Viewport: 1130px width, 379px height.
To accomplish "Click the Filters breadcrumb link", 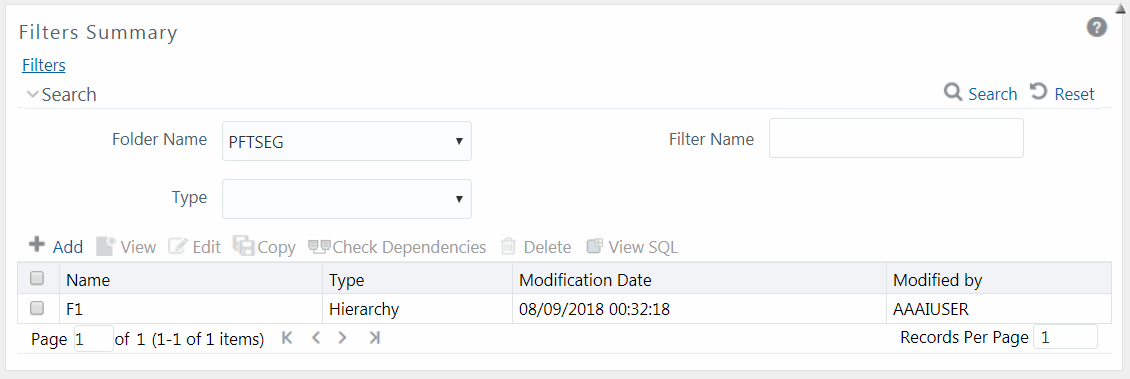I will pyautogui.click(x=44, y=65).
